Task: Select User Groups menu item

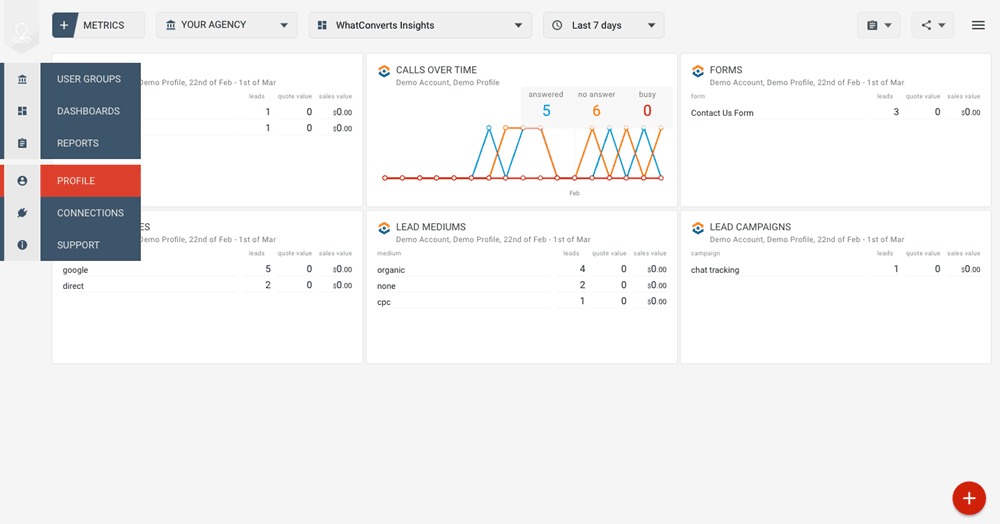Action: point(91,79)
